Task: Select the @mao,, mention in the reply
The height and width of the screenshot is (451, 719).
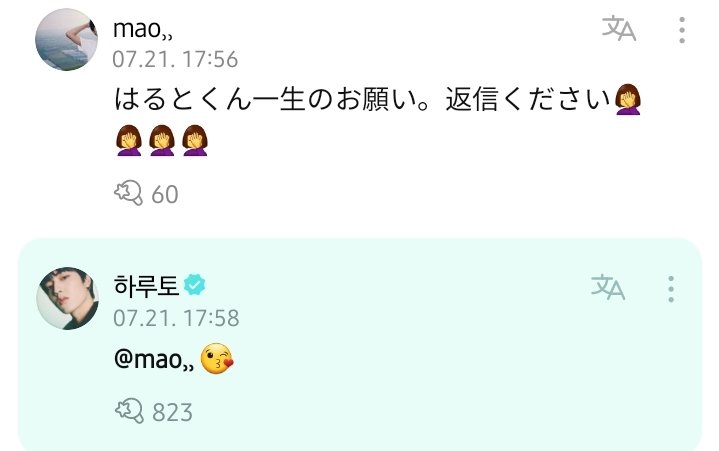Action: (154, 359)
